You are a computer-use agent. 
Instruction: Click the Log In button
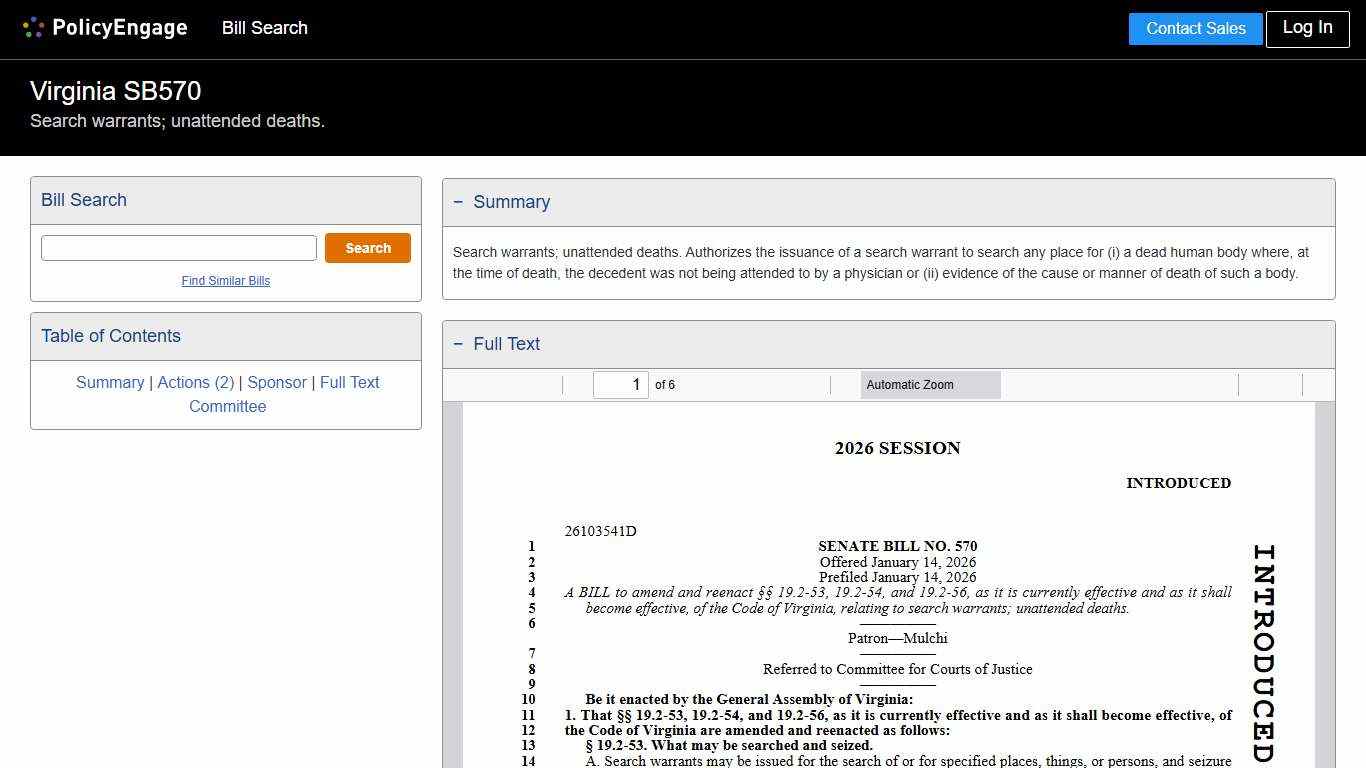coord(1307,29)
